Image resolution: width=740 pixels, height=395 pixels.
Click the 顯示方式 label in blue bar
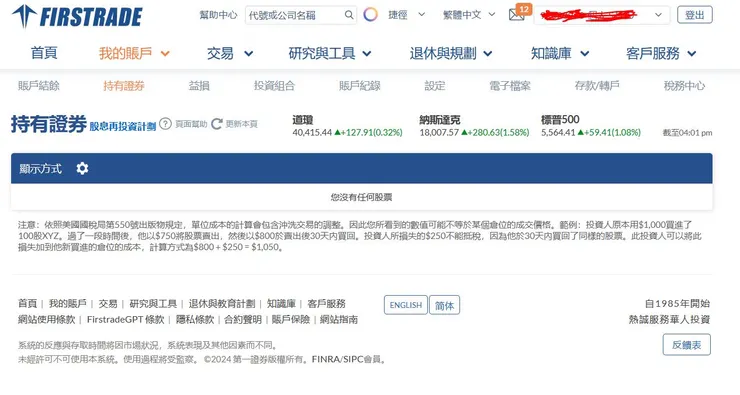41,168
